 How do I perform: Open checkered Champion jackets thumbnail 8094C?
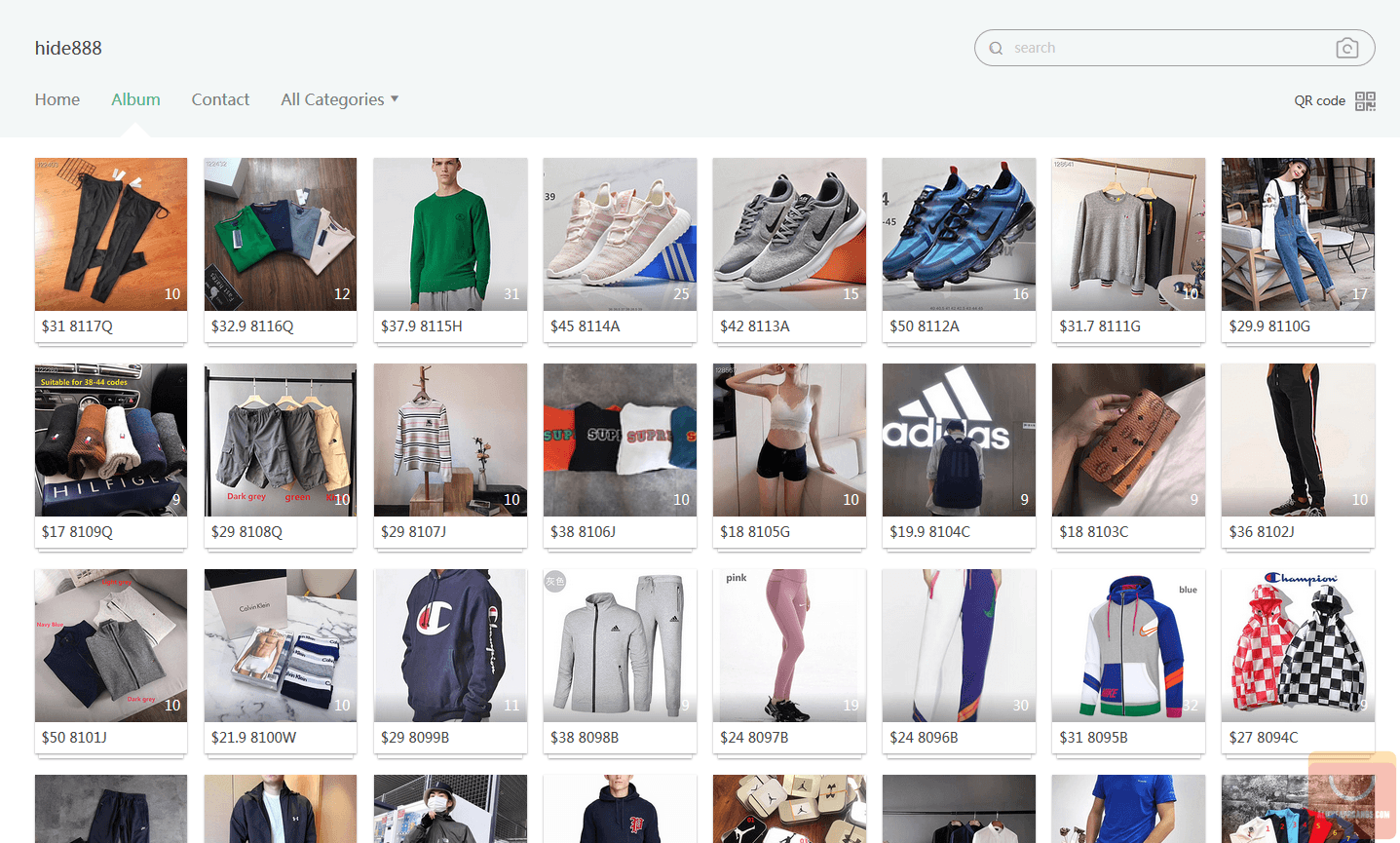click(1298, 645)
